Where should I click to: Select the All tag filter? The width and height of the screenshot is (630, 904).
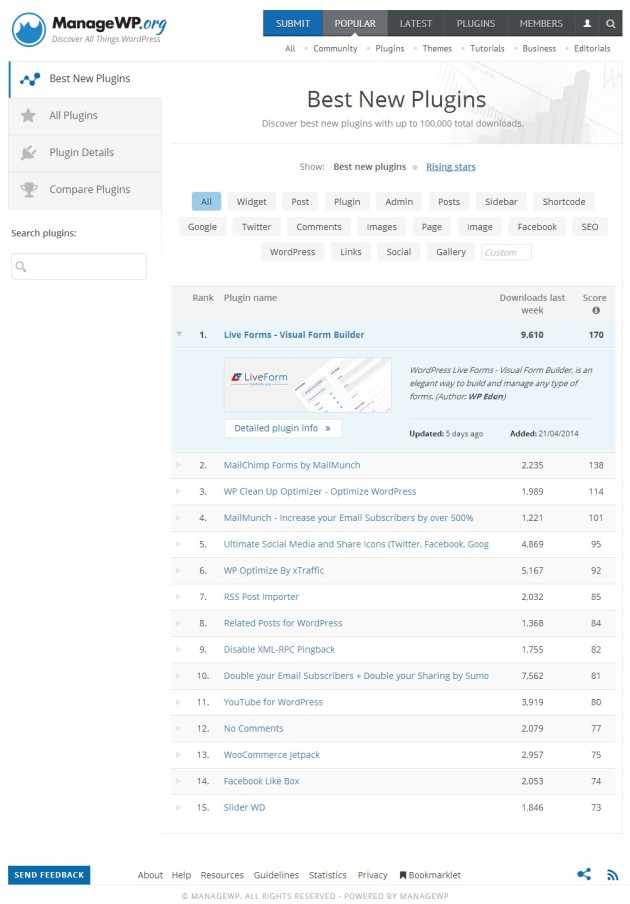pos(206,202)
